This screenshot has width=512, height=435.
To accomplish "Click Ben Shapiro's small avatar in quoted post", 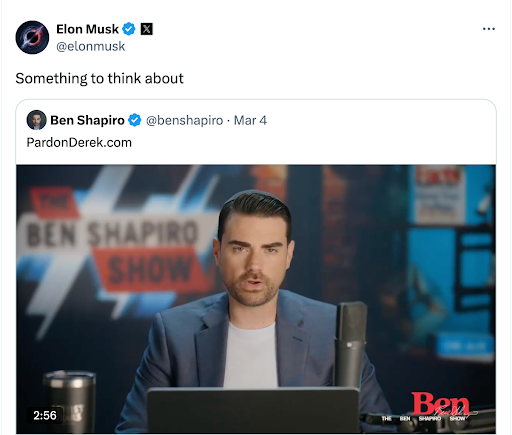I will click(36, 120).
